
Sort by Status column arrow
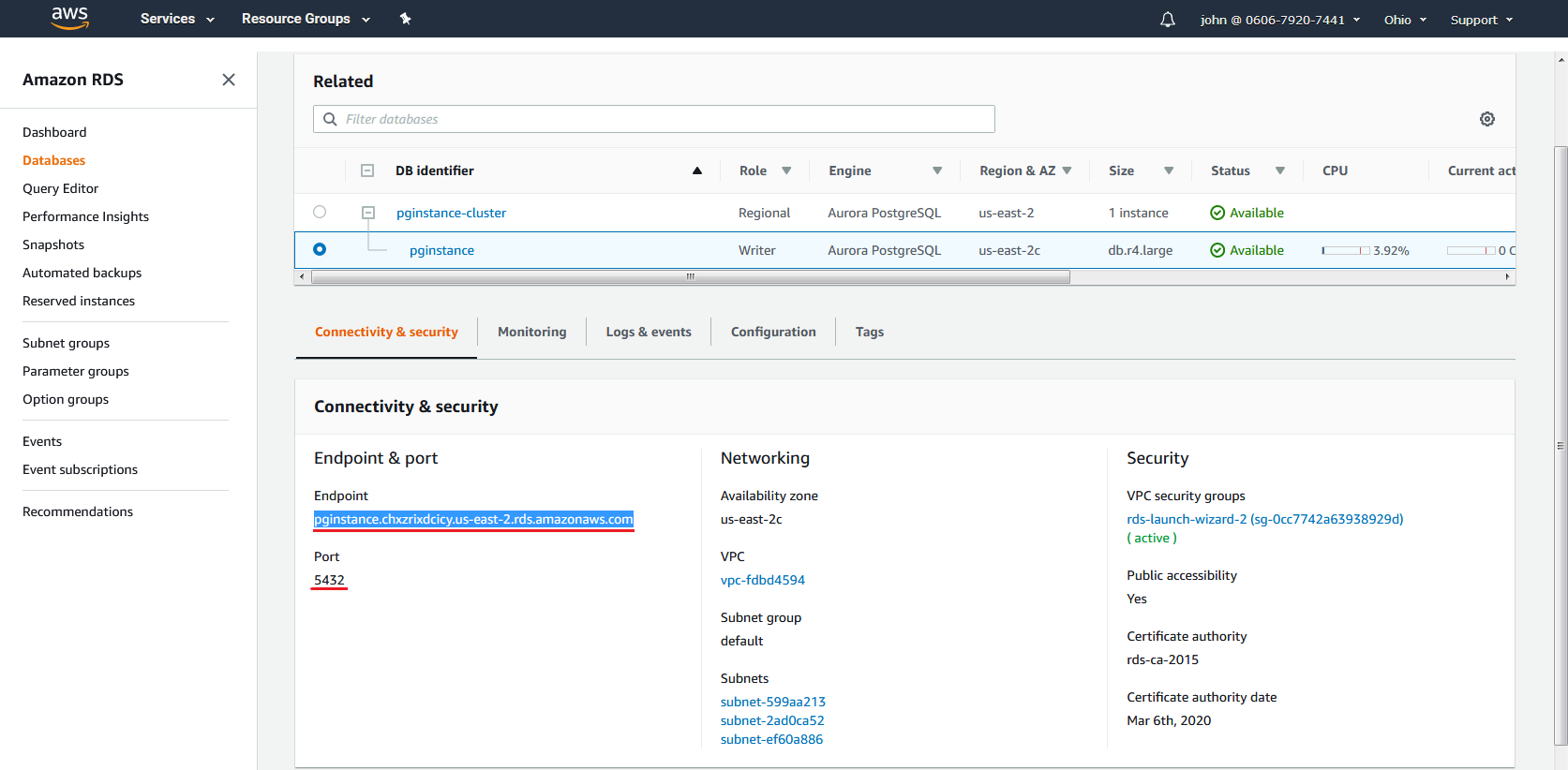(x=1280, y=170)
